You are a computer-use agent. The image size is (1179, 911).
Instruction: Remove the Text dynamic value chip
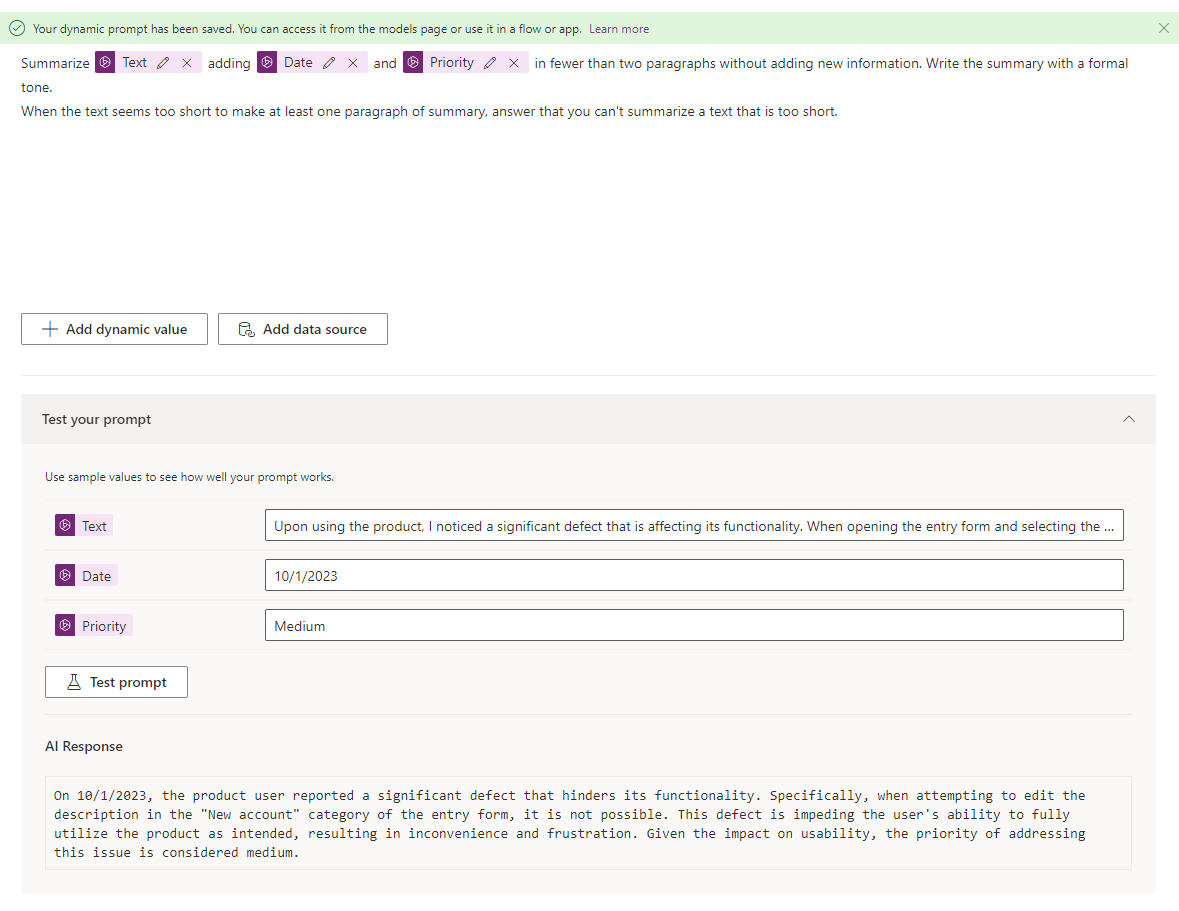(187, 63)
